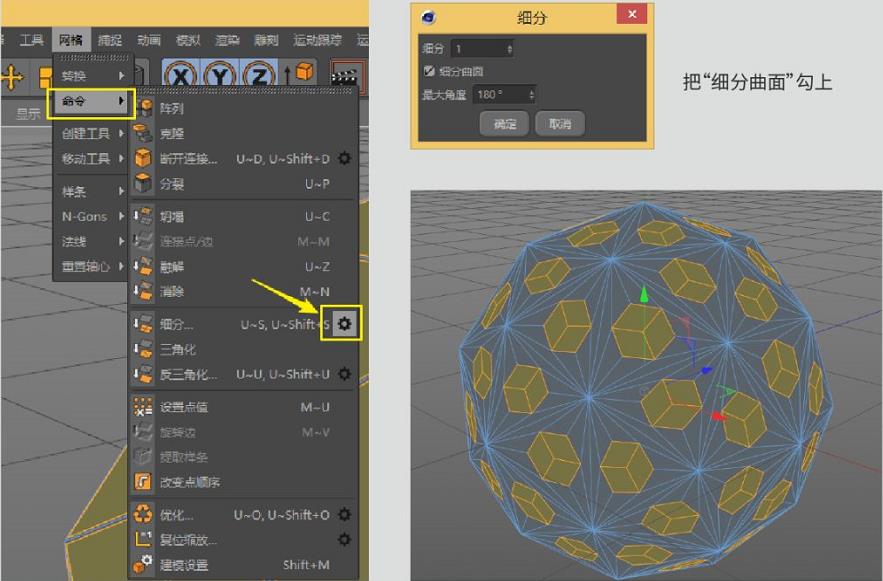This screenshot has height=581, width=883.
Task: Open options gear for 反三角化
Action: [x=344, y=374]
